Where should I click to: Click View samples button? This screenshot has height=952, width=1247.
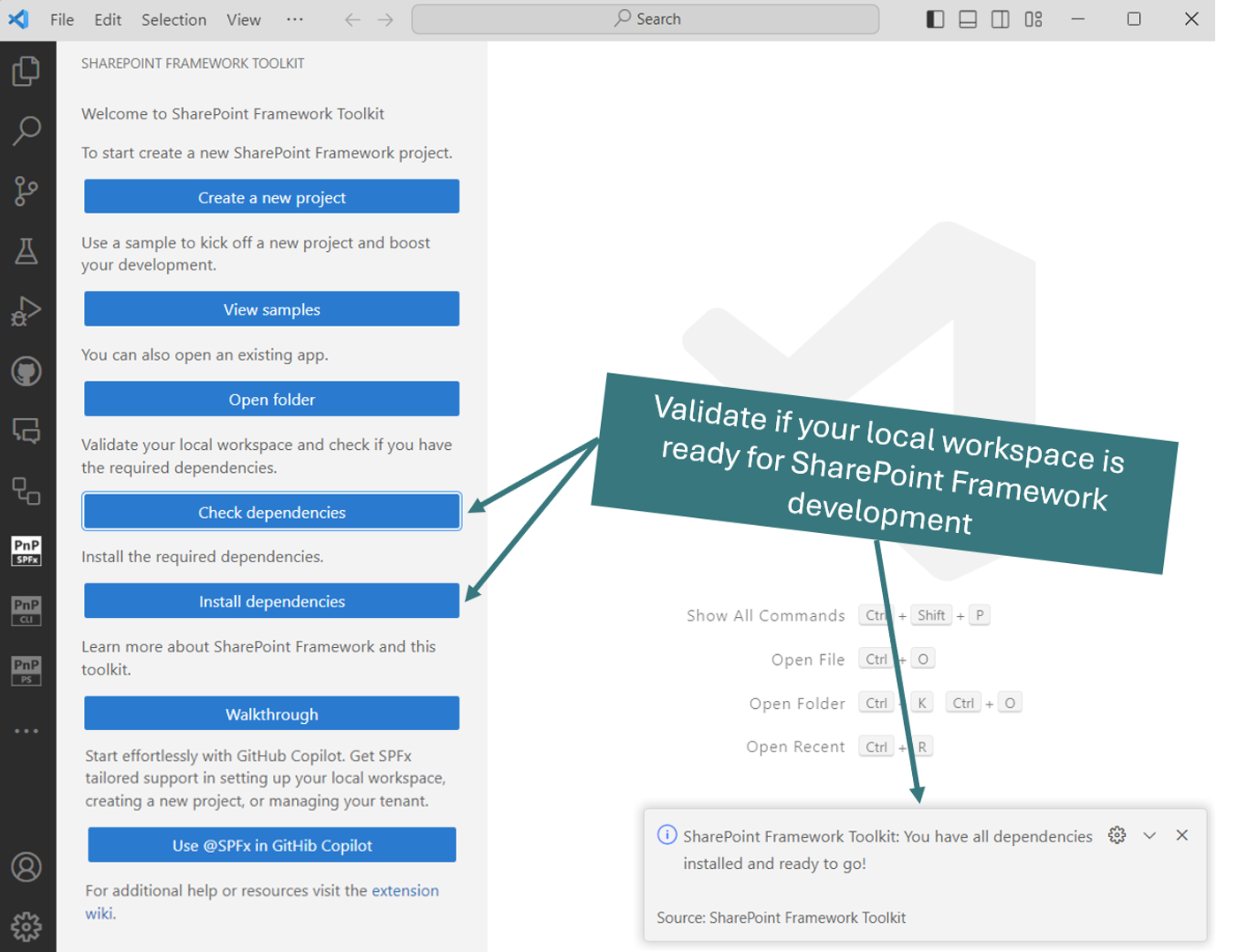coord(271,309)
